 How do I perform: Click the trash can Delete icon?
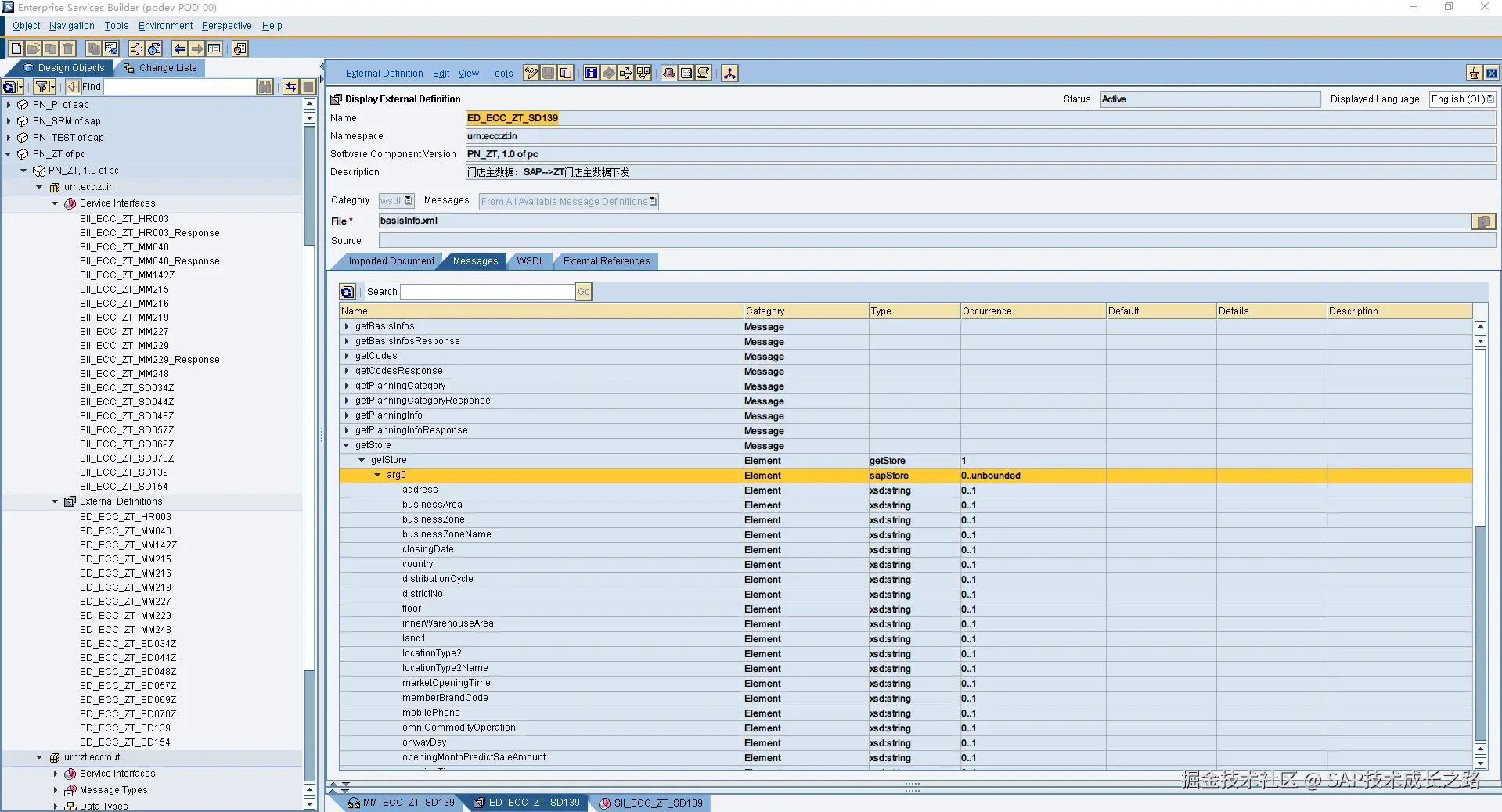[68, 49]
